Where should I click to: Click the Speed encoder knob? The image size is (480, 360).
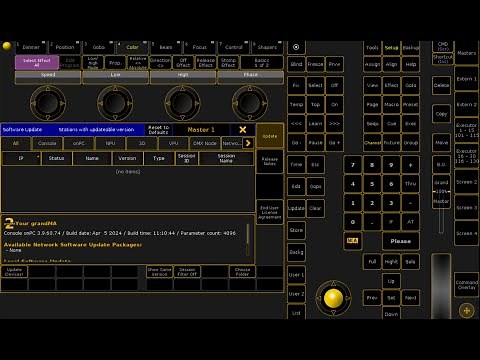tap(48, 103)
